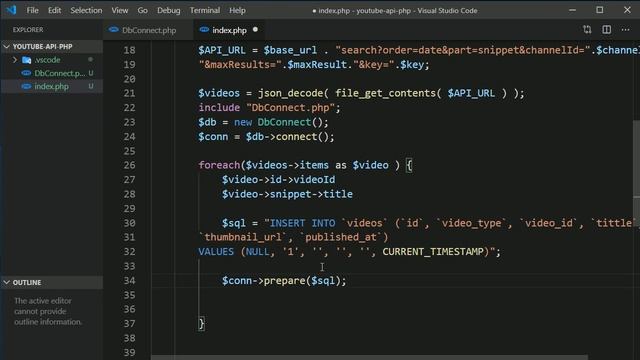Click the EXPLORER panel header
Viewport: 640px width, 360px height.
(28, 30)
